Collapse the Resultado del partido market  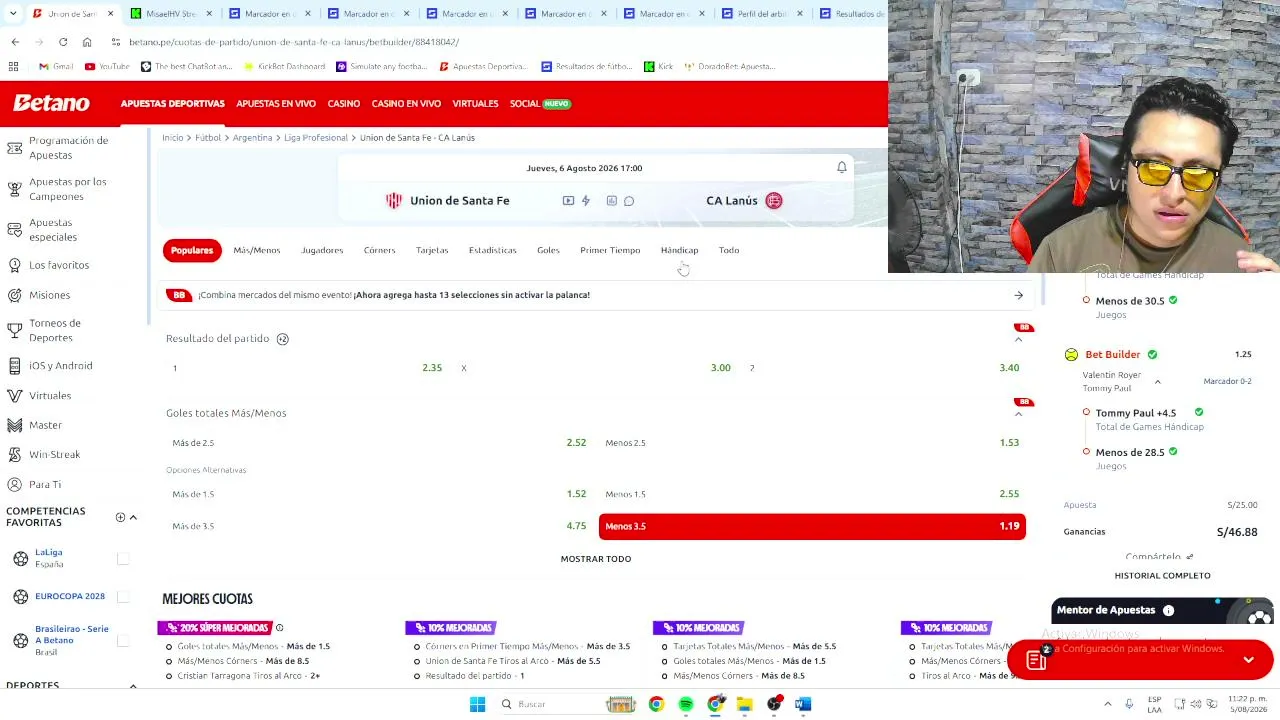[1018, 340]
